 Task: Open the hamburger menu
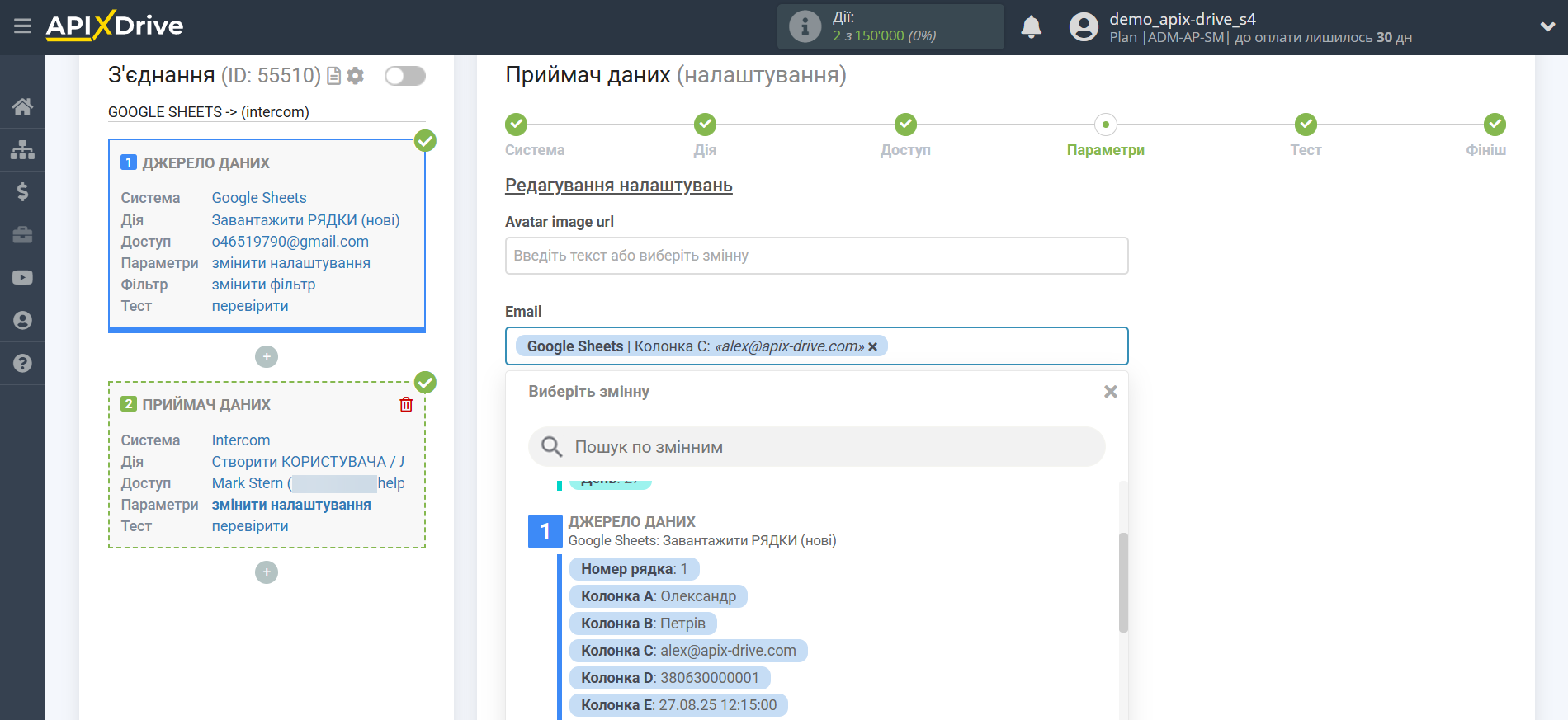tap(22, 26)
